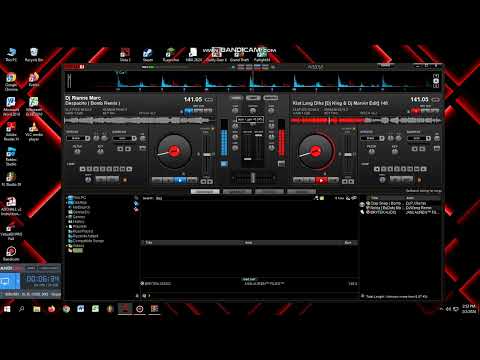Open Steam desktop shortcut
This screenshot has width=480, height=360.
pyautogui.click(x=148, y=55)
